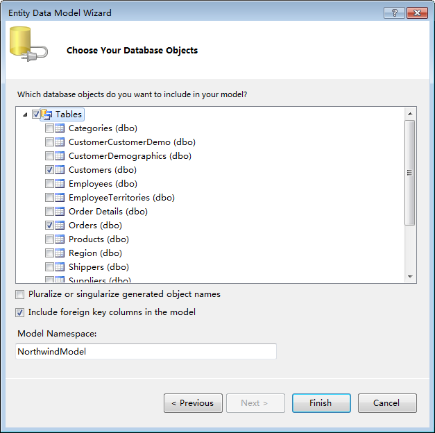The width and height of the screenshot is (435, 433).
Task: Select the CustomerCustomerDemo (dbo) row text
Action: 132,142
